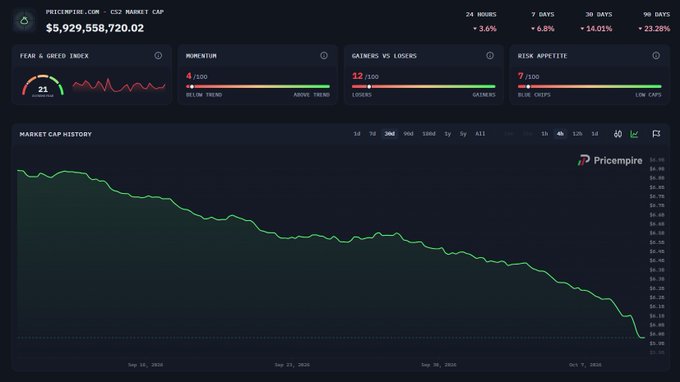This screenshot has width=680, height=382.
Task: Select the All time range tab
Action: click(480, 134)
